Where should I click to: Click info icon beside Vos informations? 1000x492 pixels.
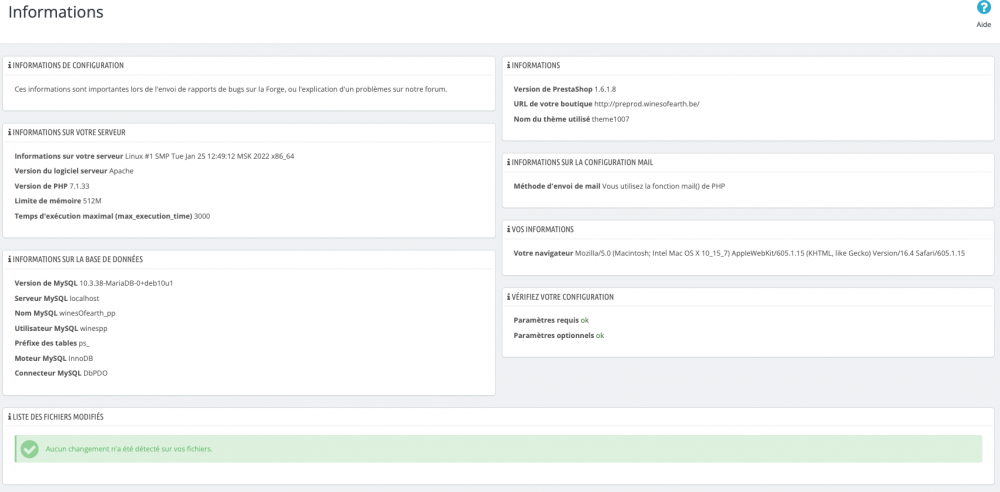509,229
